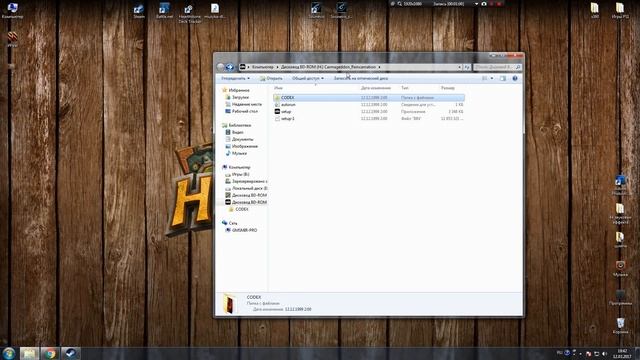Click the taskbar clock
Viewport: 640px width, 360px height.
point(622,353)
